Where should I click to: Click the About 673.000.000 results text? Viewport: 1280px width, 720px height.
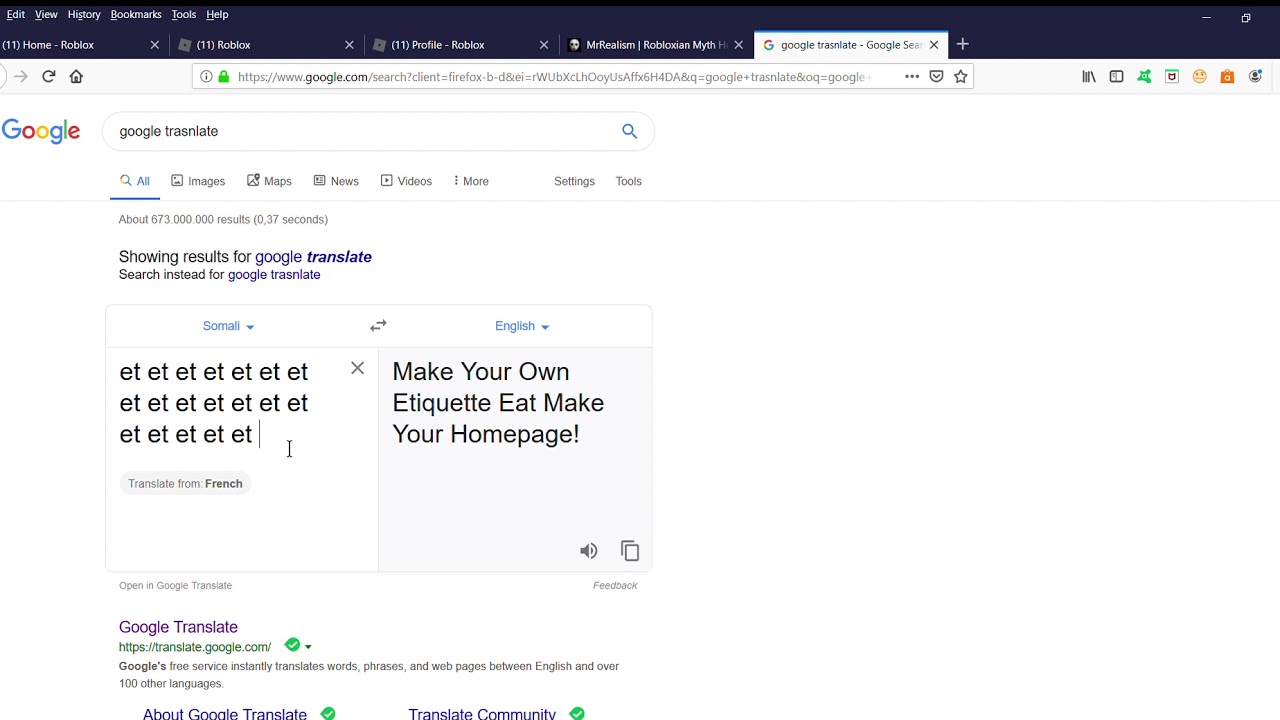click(223, 219)
